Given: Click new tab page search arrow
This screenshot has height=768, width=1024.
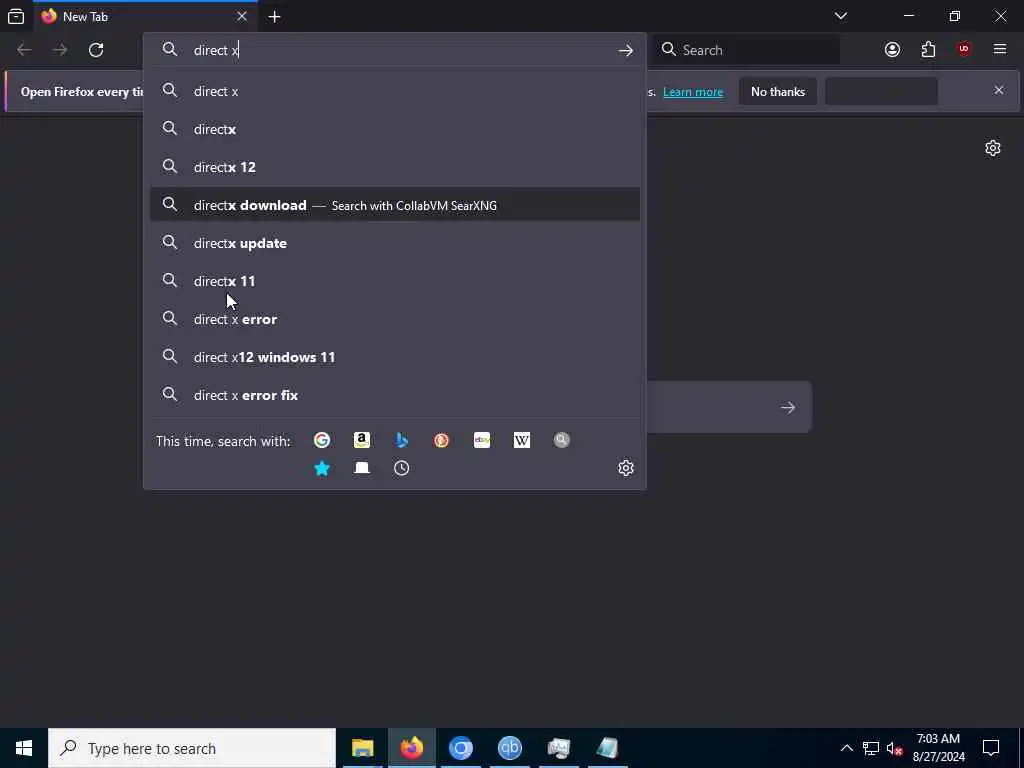Looking at the screenshot, I should (788, 408).
